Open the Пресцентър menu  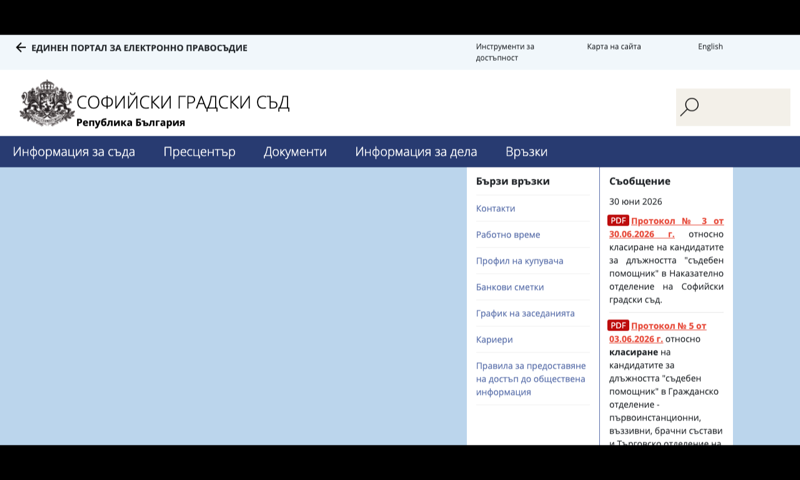click(x=199, y=151)
